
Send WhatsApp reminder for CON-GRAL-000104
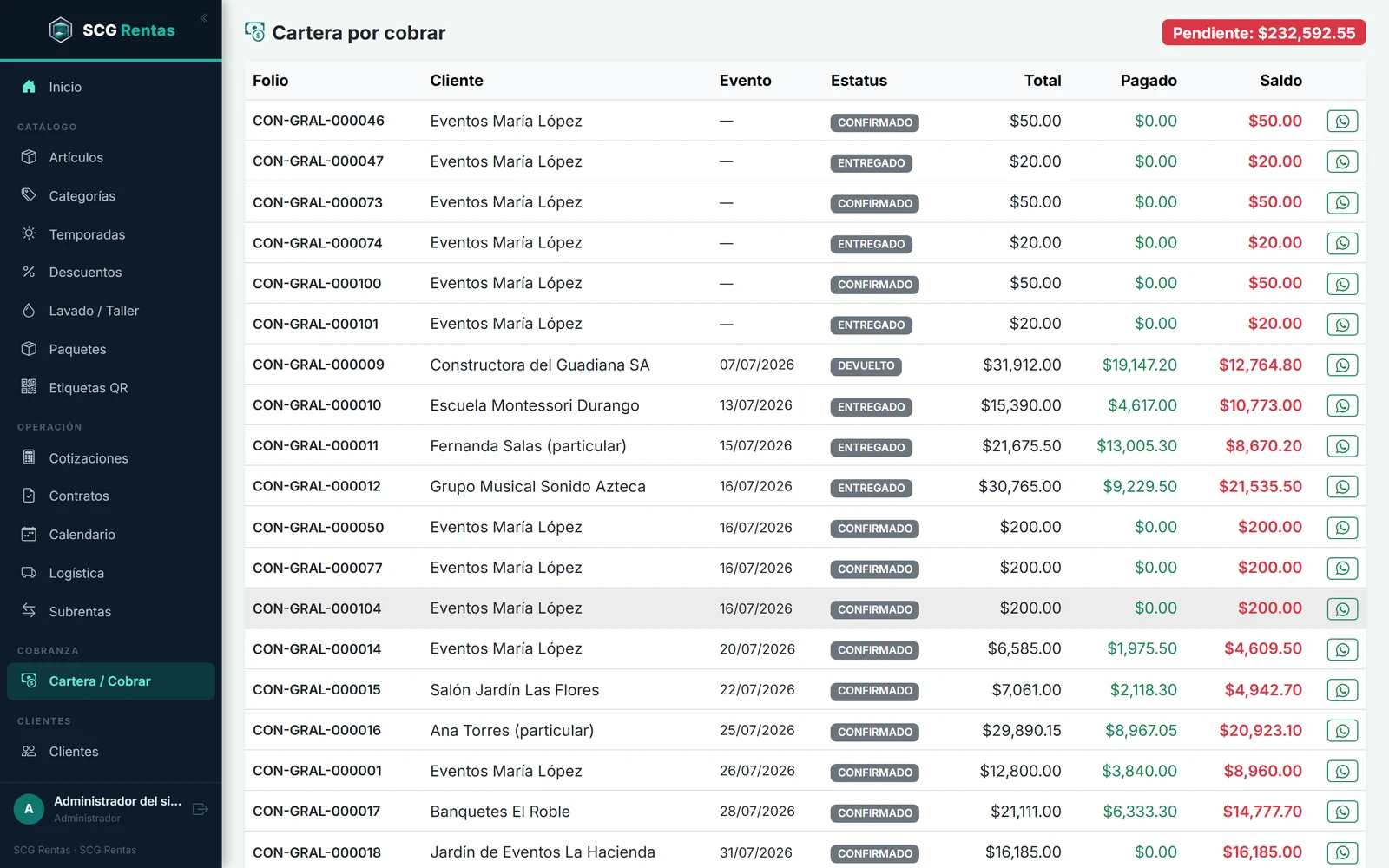tap(1342, 609)
